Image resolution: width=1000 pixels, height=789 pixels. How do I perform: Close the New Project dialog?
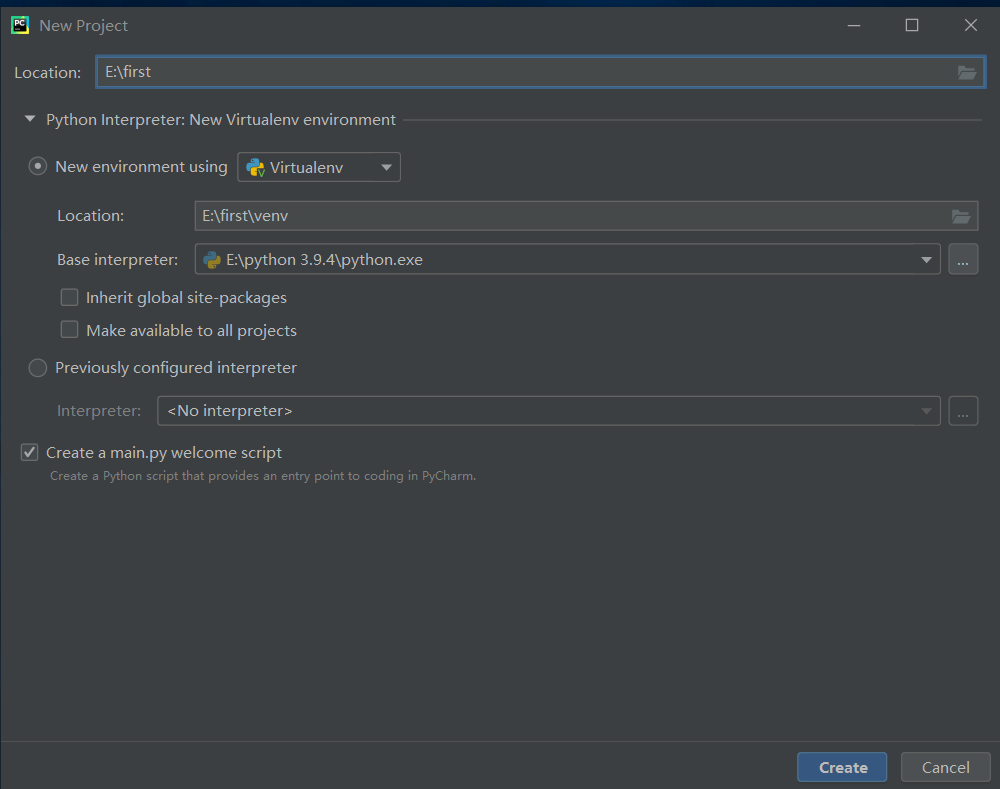click(x=971, y=26)
